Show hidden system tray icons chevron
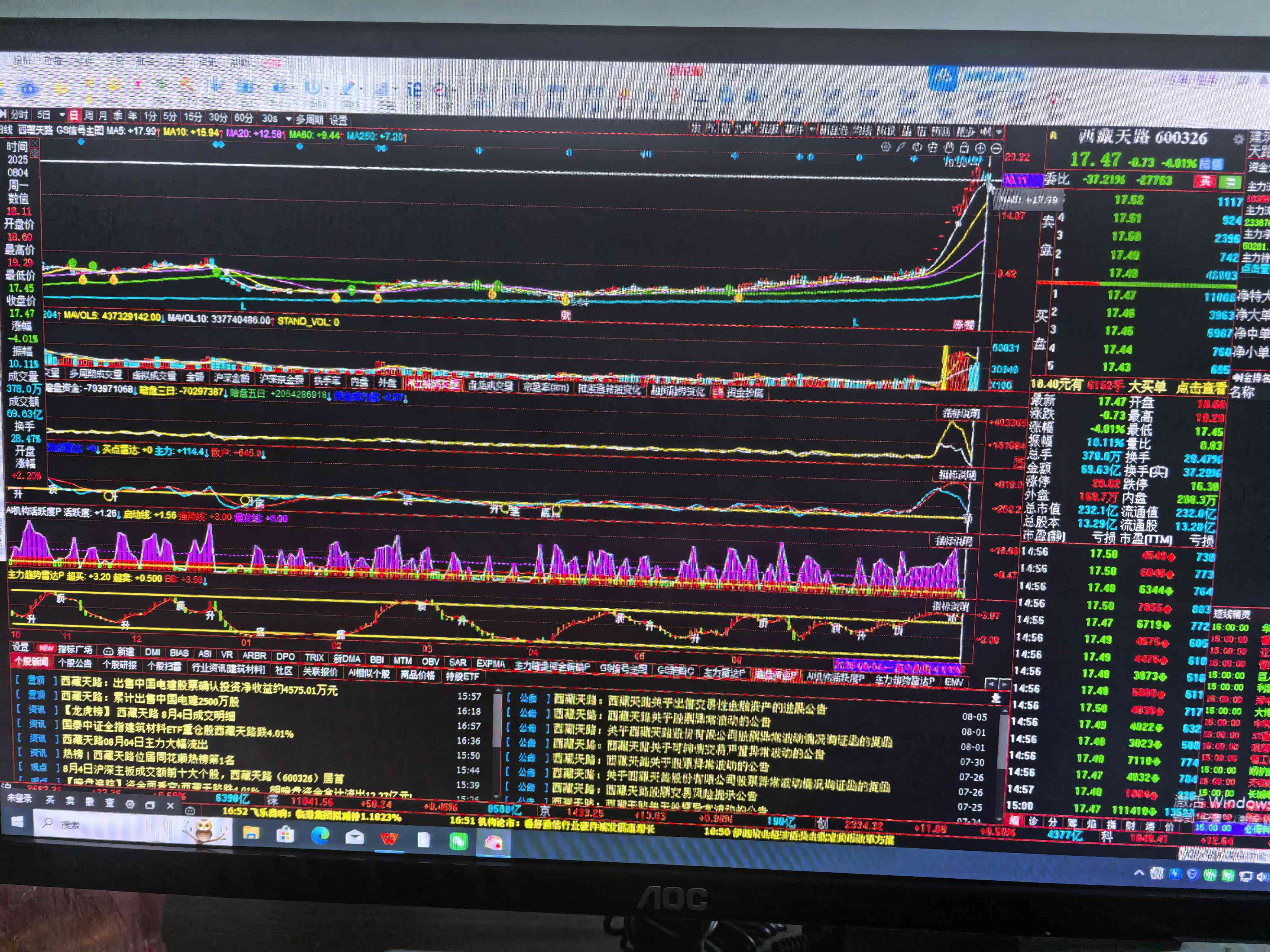 click(1139, 873)
